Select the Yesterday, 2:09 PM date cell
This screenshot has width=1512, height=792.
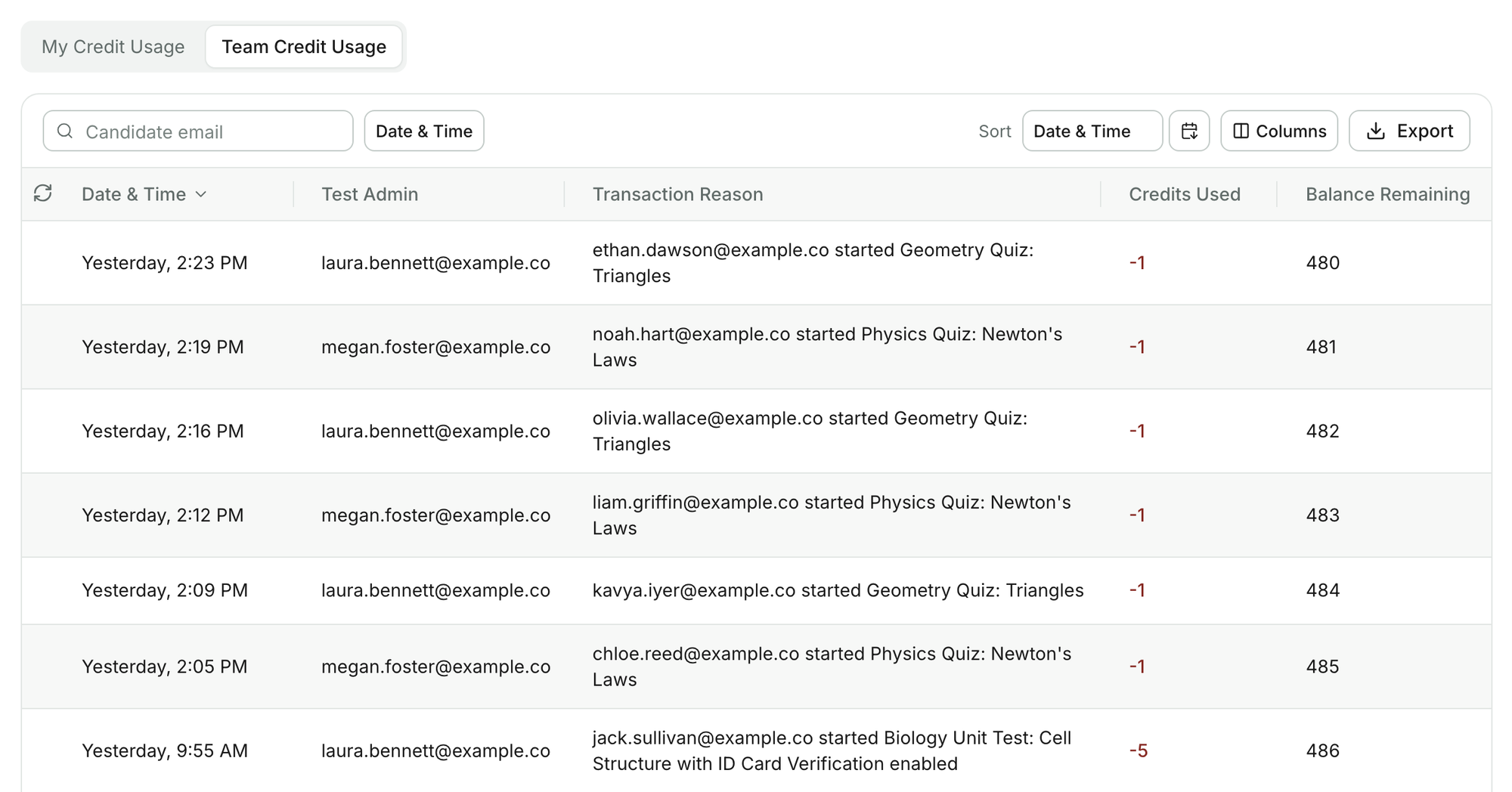[165, 590]
